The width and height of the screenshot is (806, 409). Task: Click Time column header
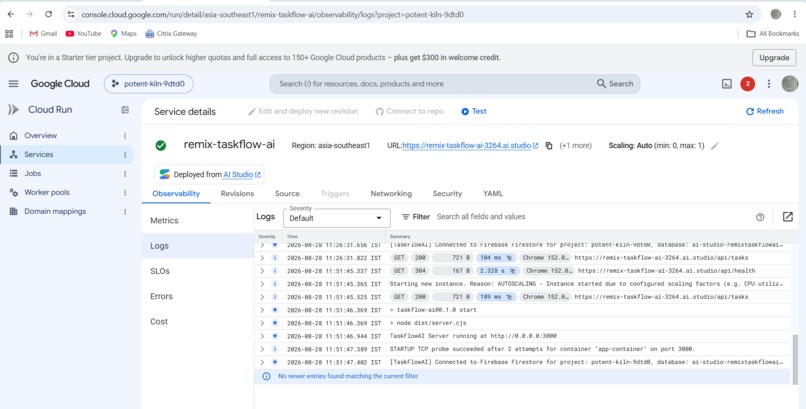[292, 236]
